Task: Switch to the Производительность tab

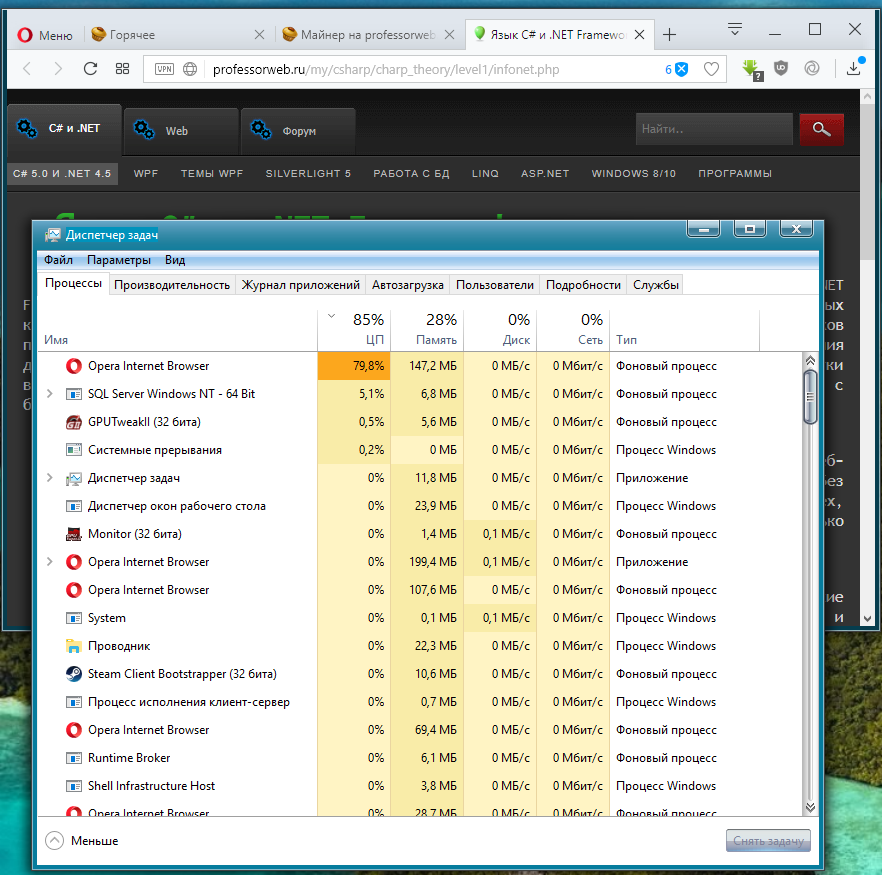Action: 172,285
